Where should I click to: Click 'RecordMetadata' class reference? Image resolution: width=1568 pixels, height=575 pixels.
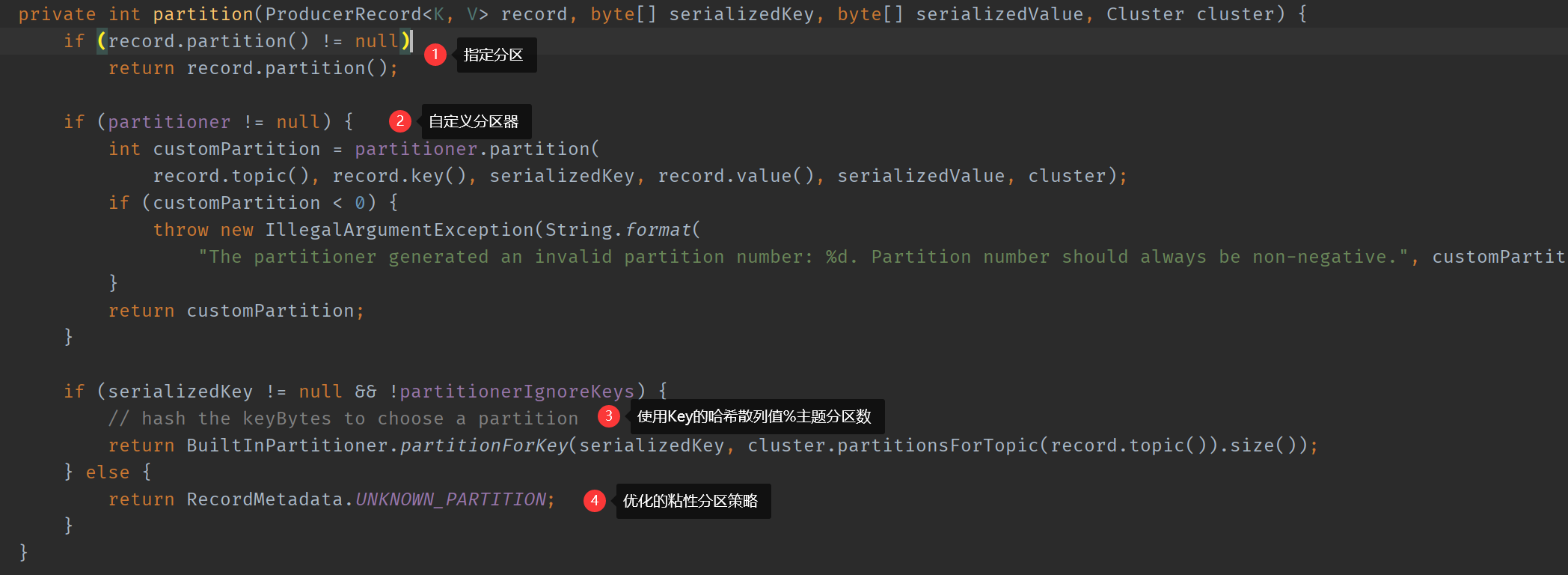pyautogui.click(x=265, y=499)
